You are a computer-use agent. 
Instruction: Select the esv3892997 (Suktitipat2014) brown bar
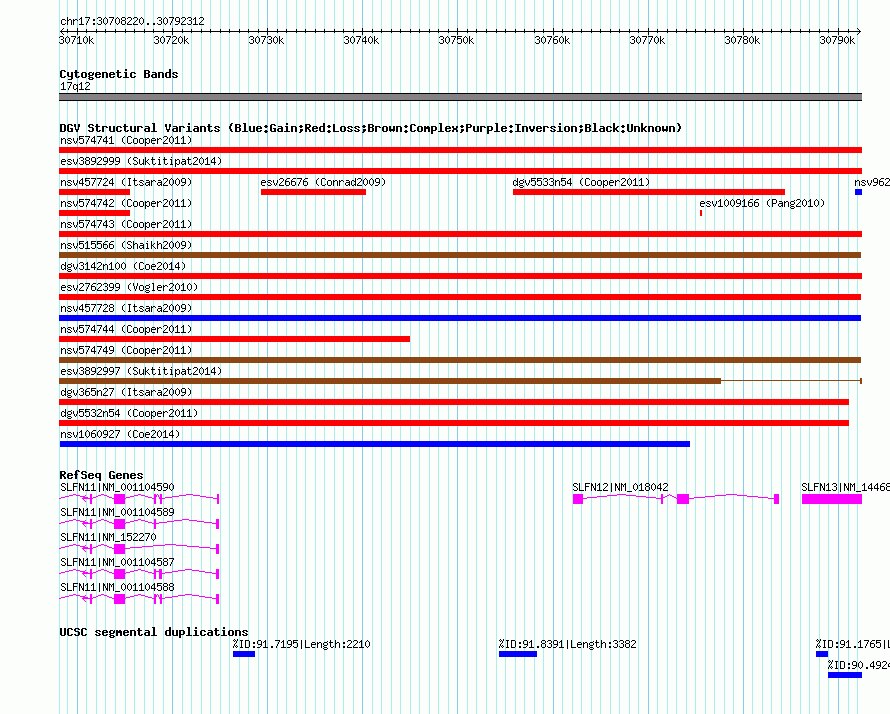(x=460, y=381)
